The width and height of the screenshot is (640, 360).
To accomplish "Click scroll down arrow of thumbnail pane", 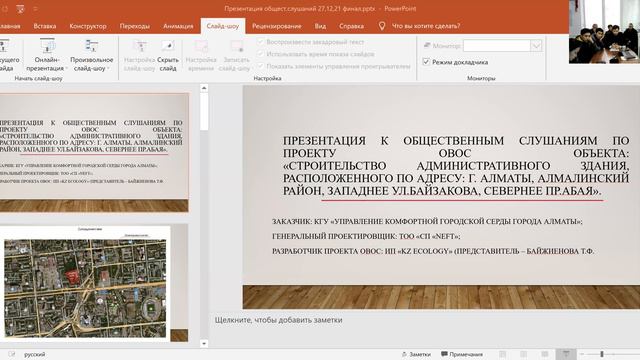I will click(x=204, y=344).
